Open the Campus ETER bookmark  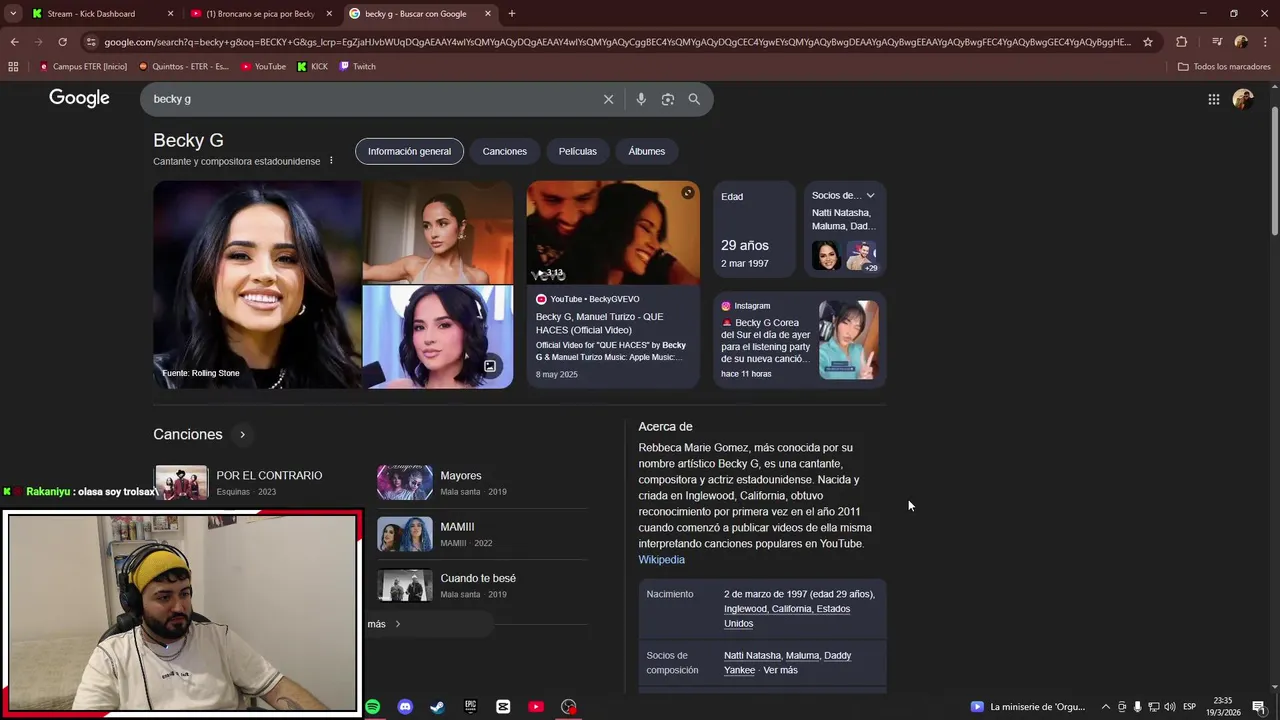tap(83, 67)
